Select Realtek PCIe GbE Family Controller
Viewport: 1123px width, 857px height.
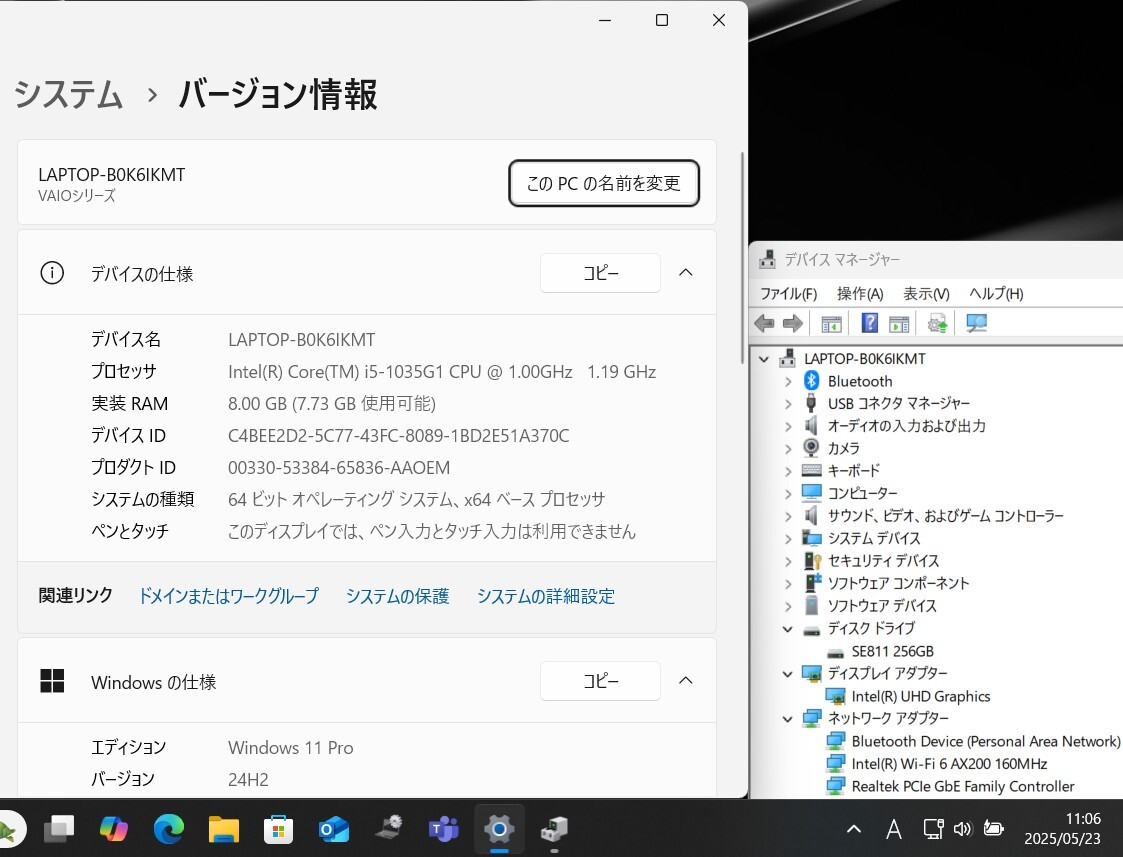[963, 787]
